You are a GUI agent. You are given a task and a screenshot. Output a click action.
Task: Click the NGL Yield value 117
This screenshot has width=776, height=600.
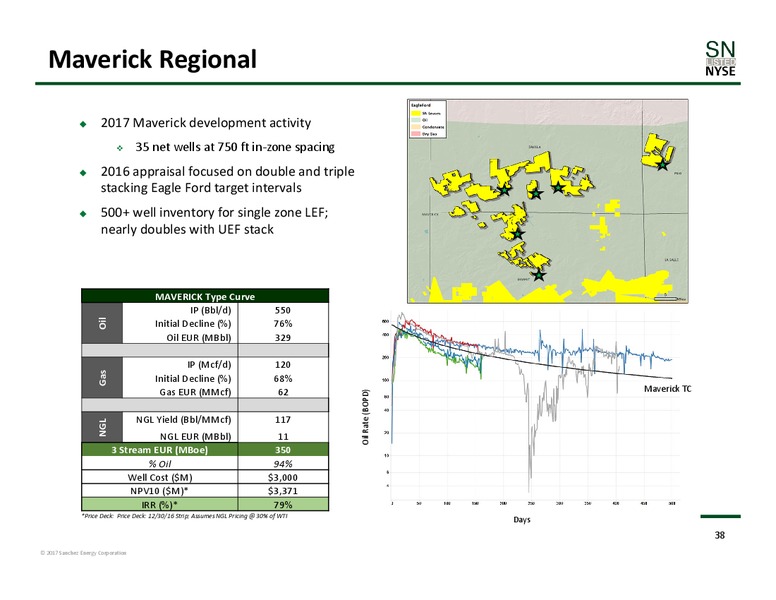283,420
